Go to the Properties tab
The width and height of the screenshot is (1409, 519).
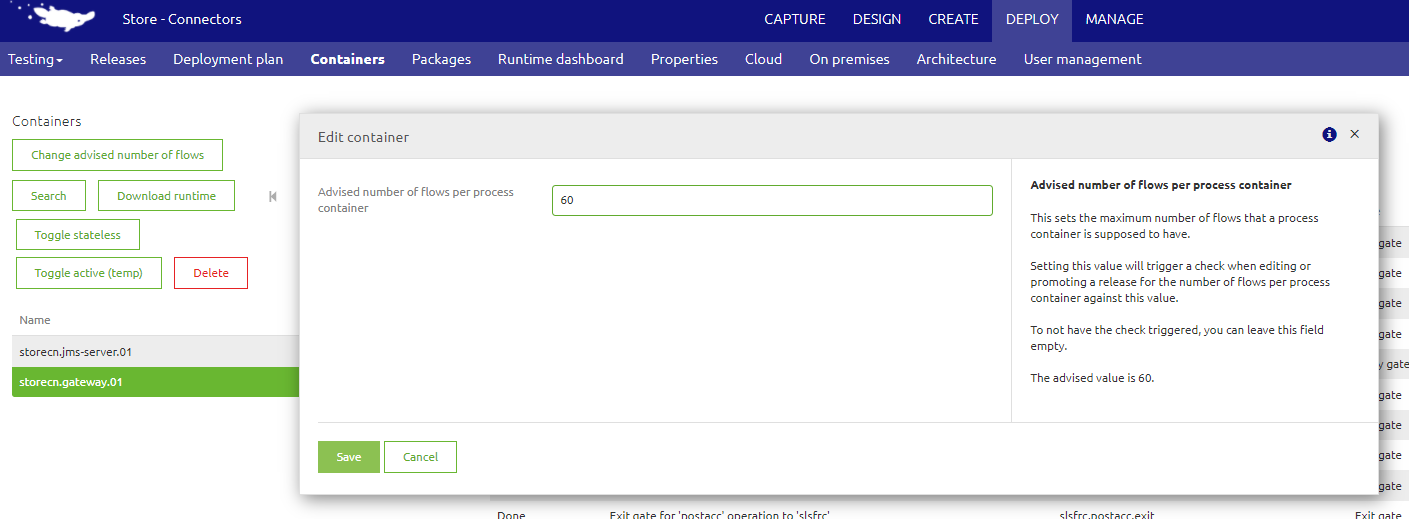tap(684, 59)
